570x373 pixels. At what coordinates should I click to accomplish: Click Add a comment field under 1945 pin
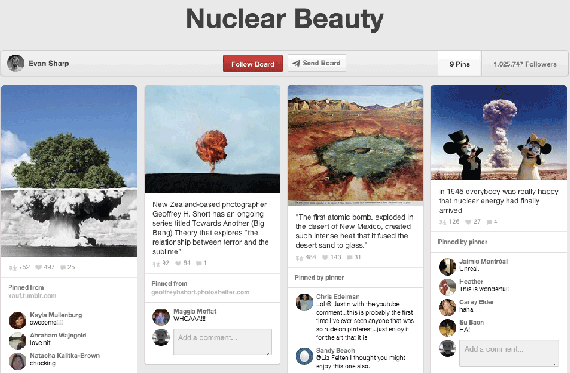pyautogui.click(x=509, y=353)
